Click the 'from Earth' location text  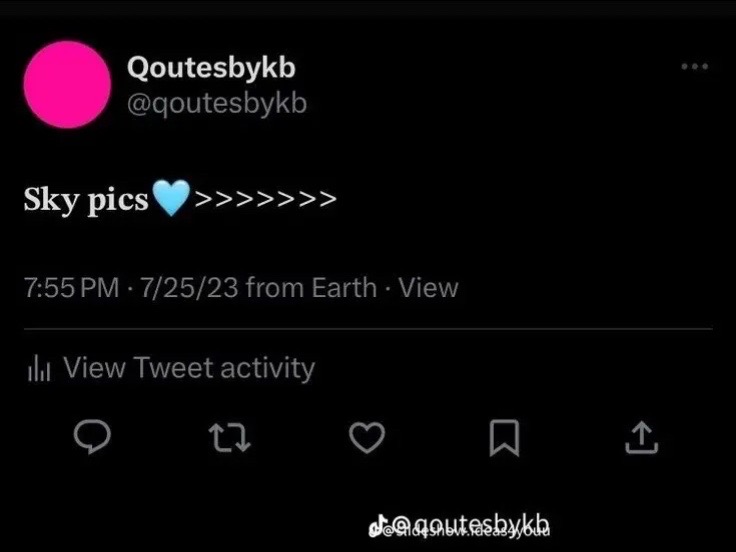(x=311, y=288)
